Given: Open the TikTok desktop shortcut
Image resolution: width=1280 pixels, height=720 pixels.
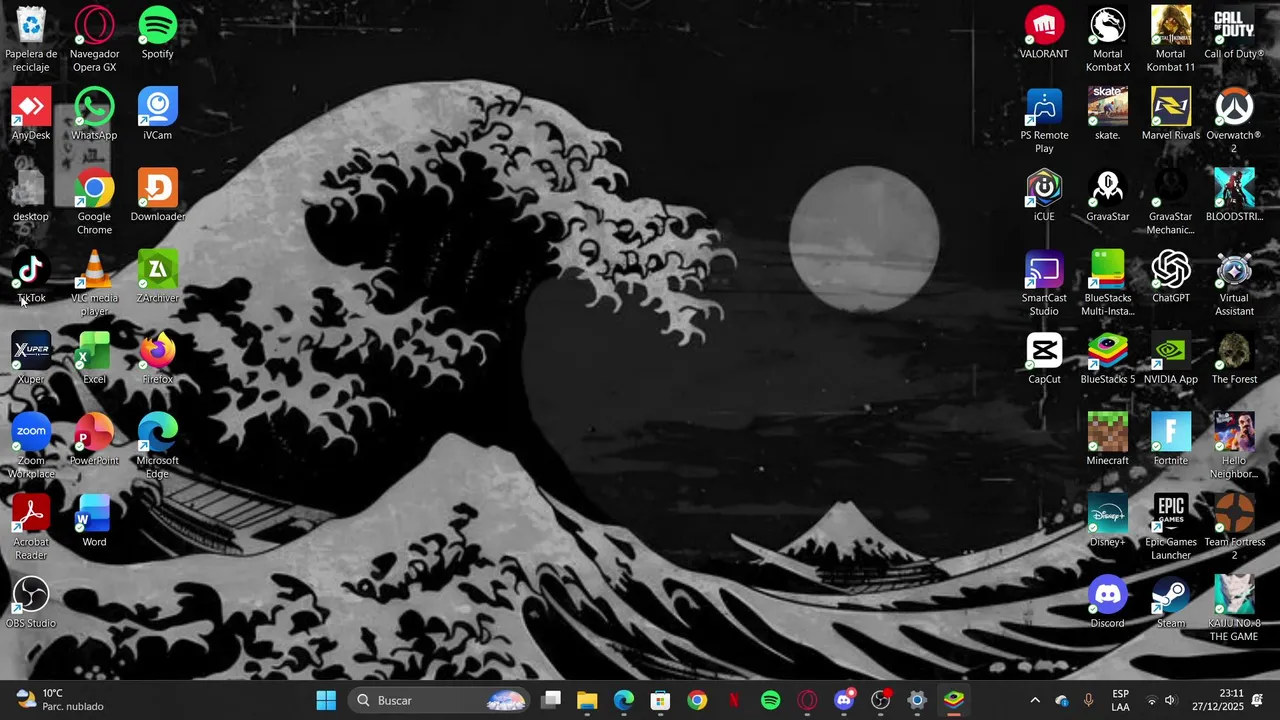Looking at the screenshot, I should [x=31, y=277].
